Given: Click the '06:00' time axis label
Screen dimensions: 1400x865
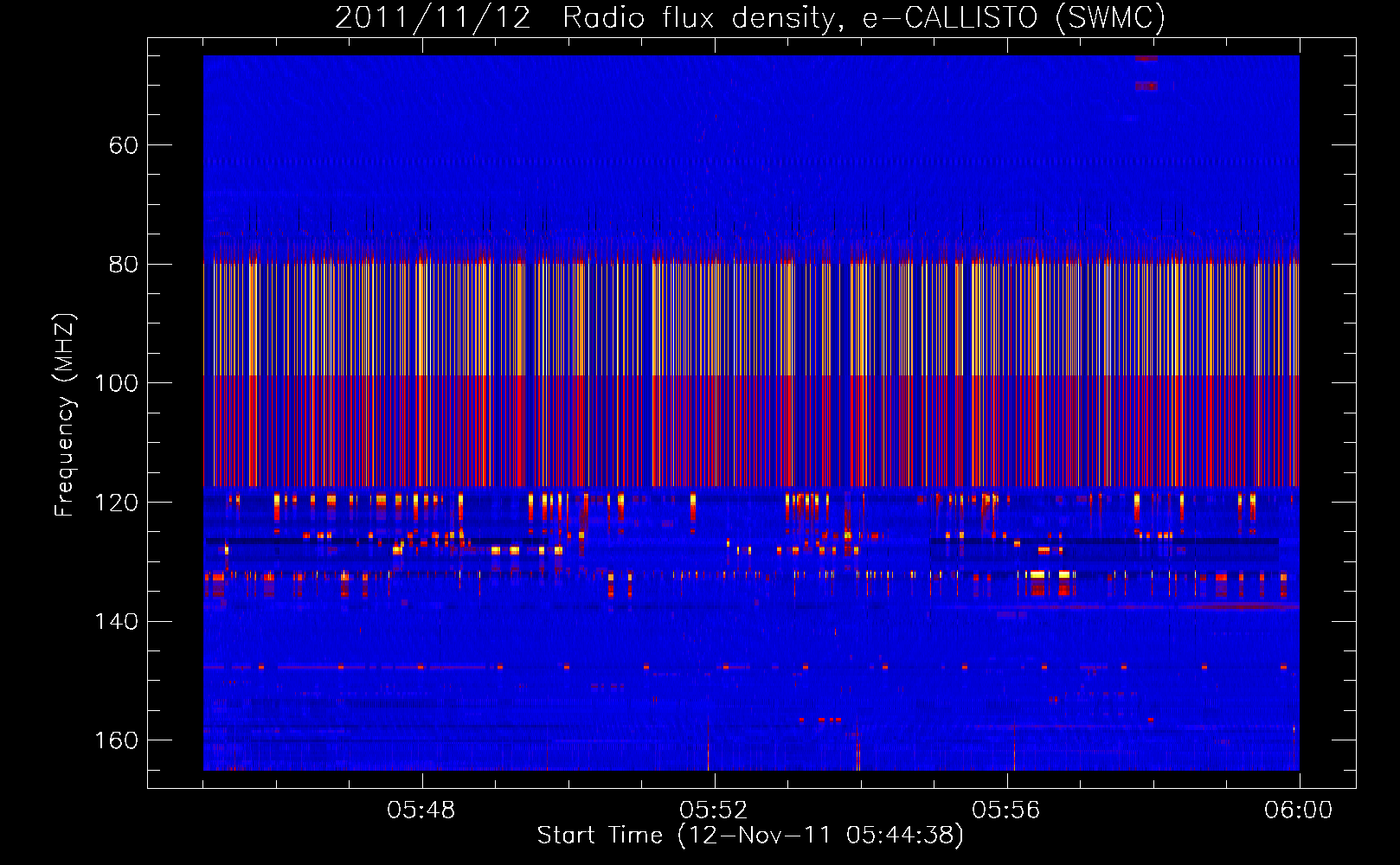Looking at the screenshot, I should 1299,811.
